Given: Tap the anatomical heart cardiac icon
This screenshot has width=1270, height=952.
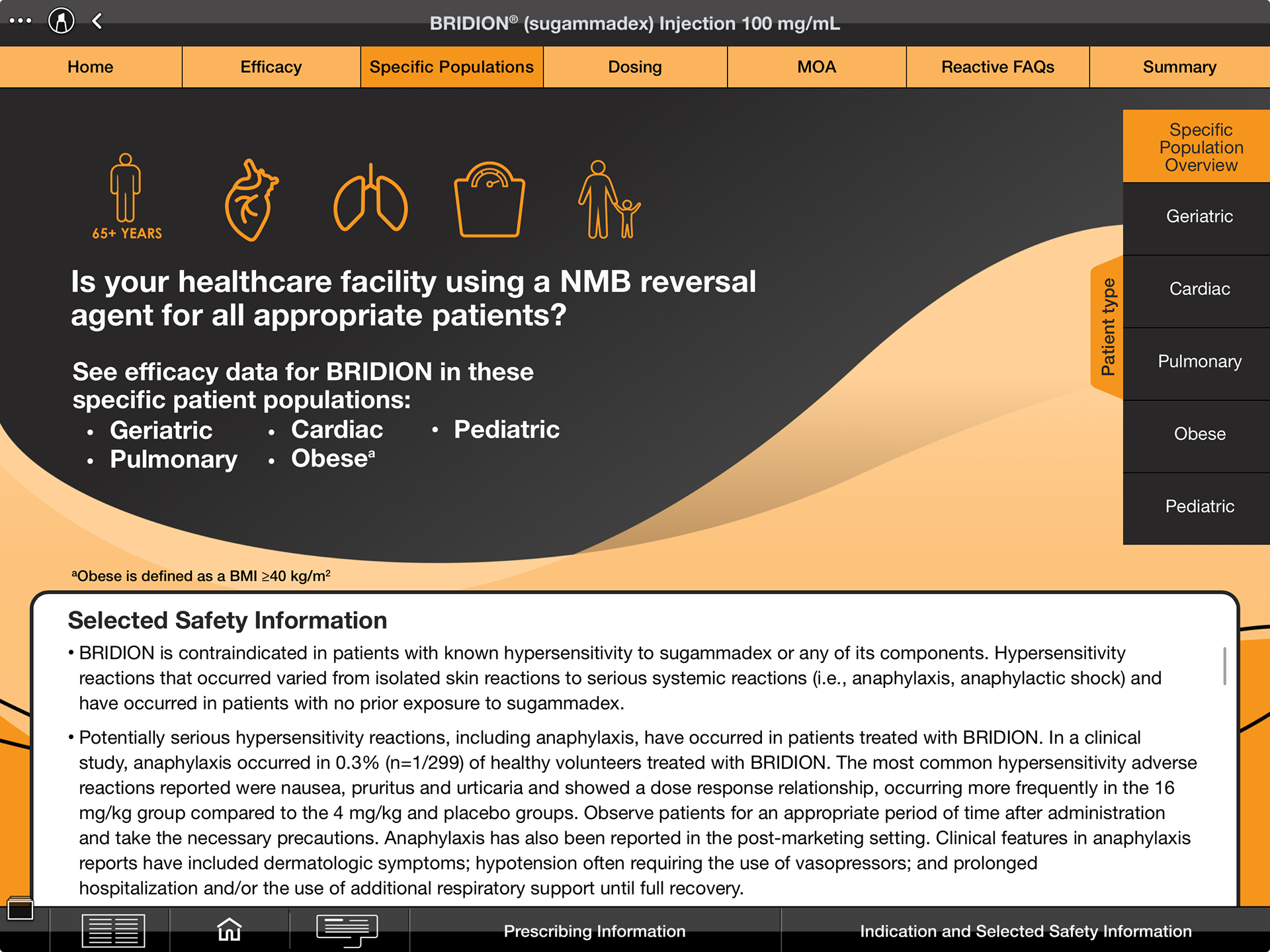Looking at the screenshot, I should (251, 199).
